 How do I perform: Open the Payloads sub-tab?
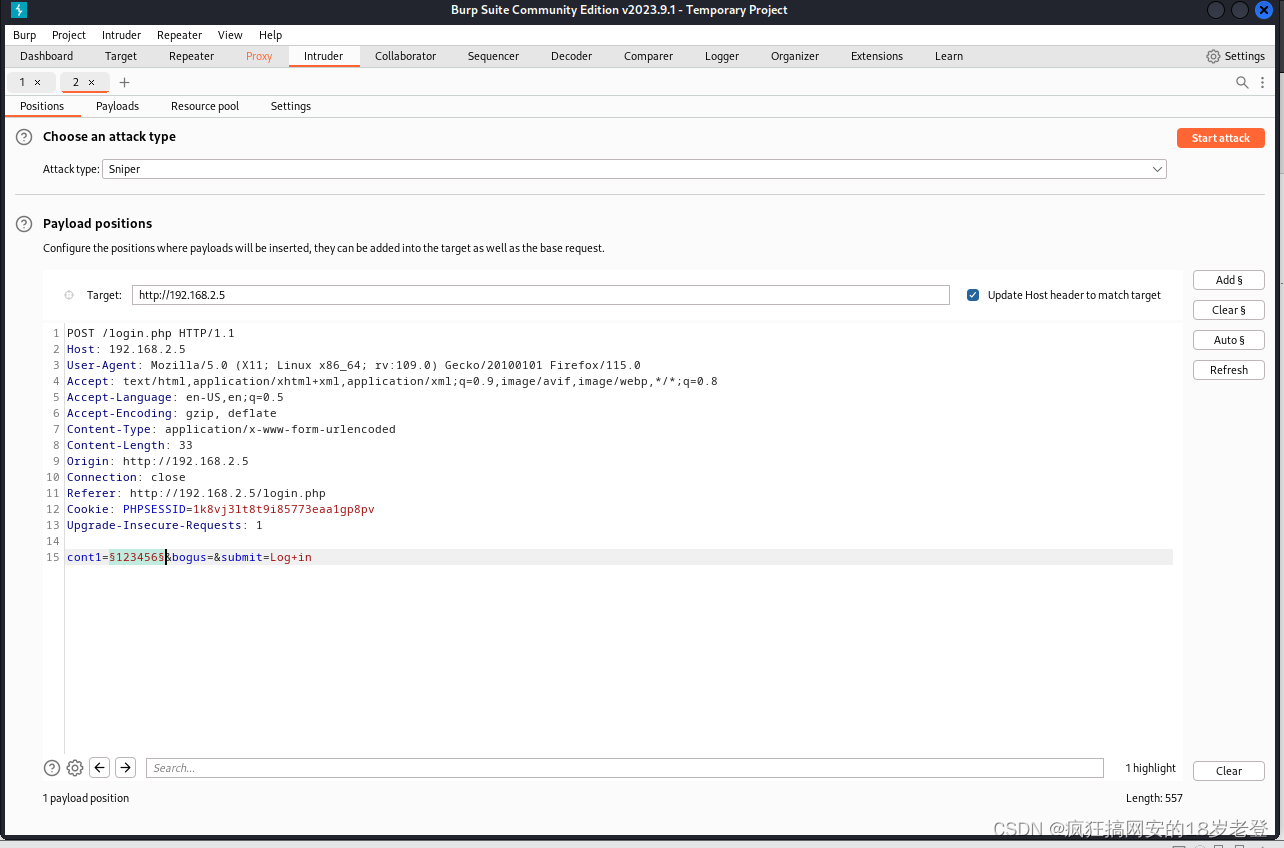click(118, 106)
